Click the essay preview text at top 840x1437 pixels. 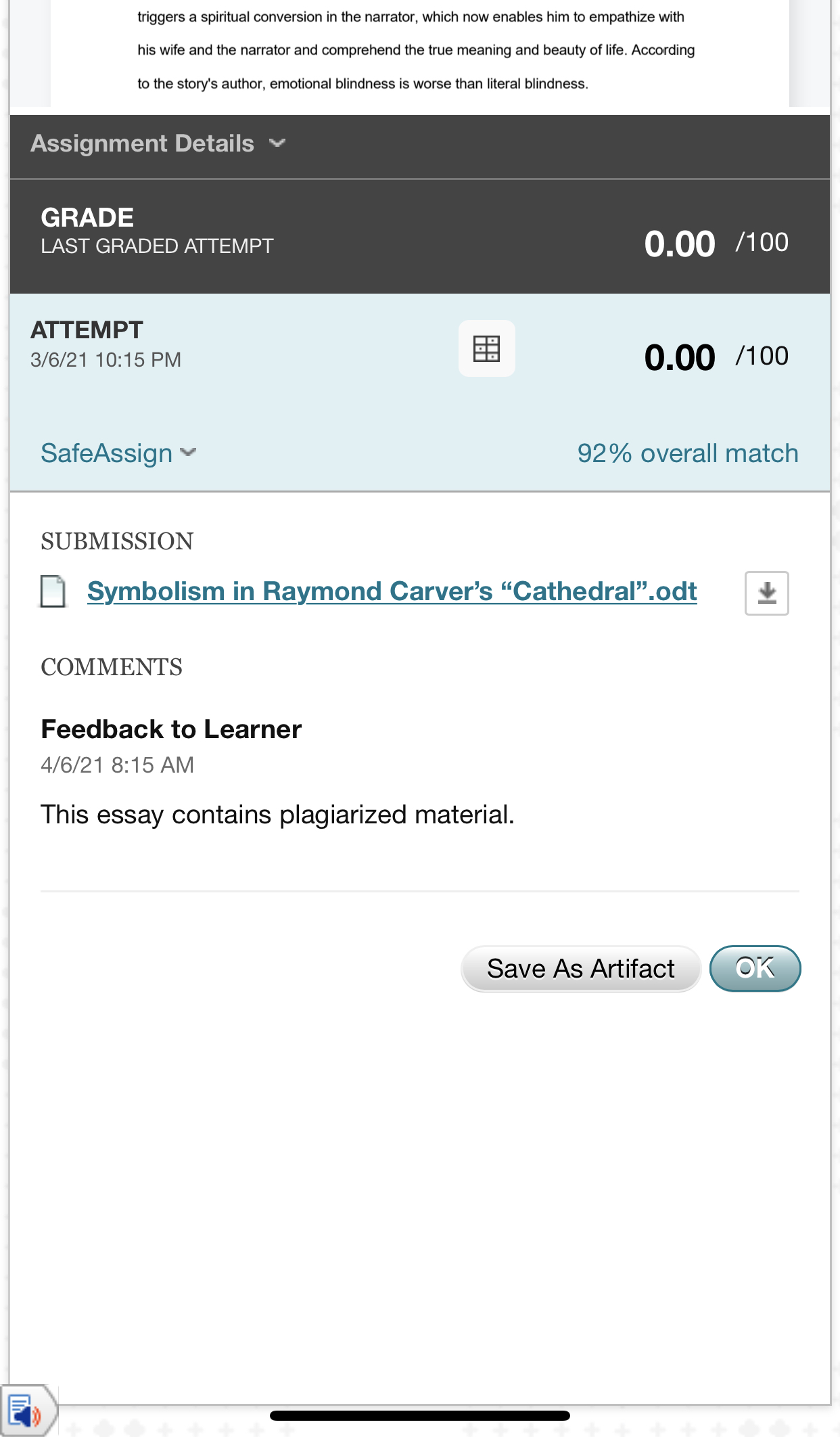[x=416, y=51]
